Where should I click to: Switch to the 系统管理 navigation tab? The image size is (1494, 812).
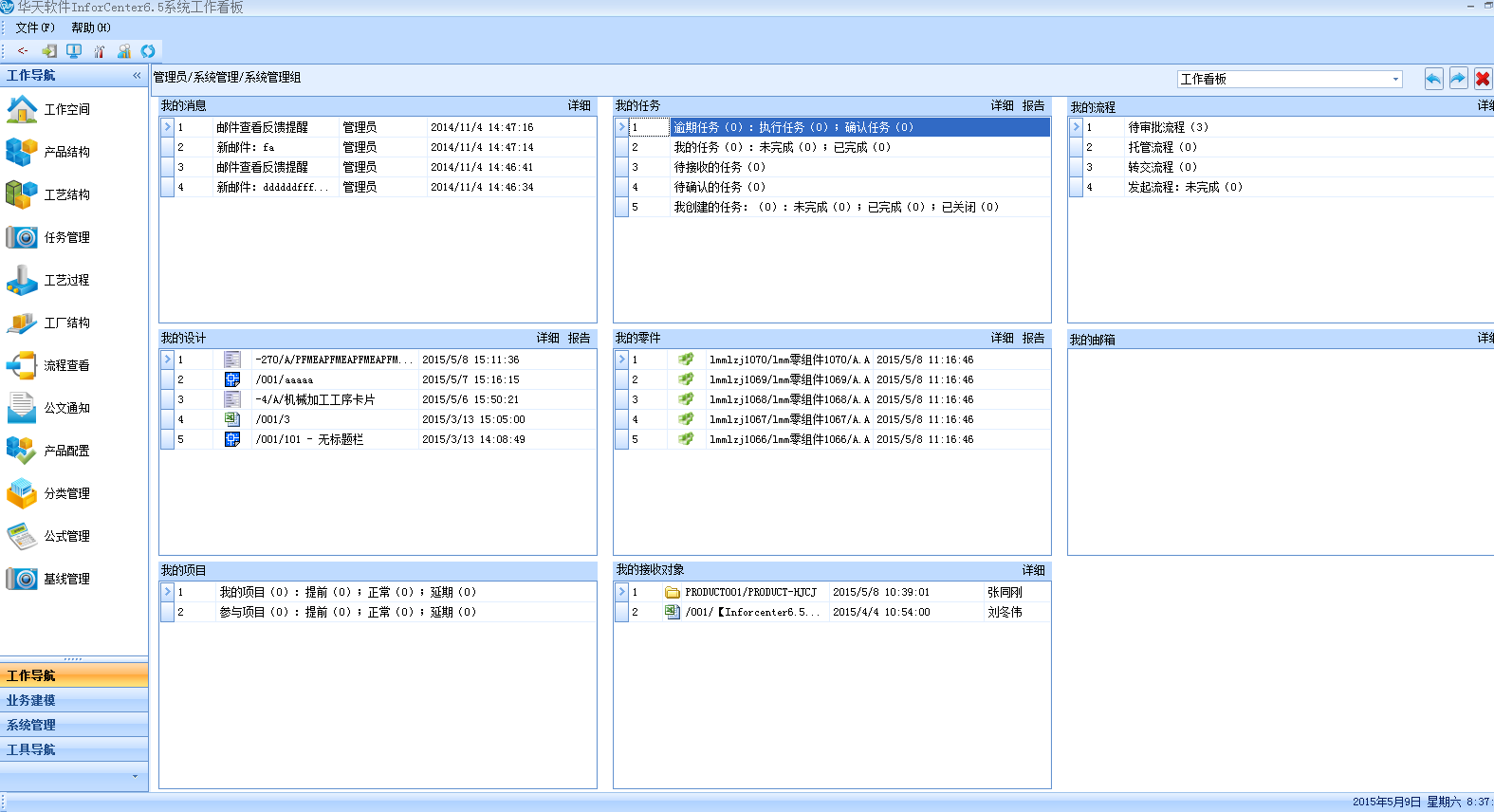pos(31,725)
